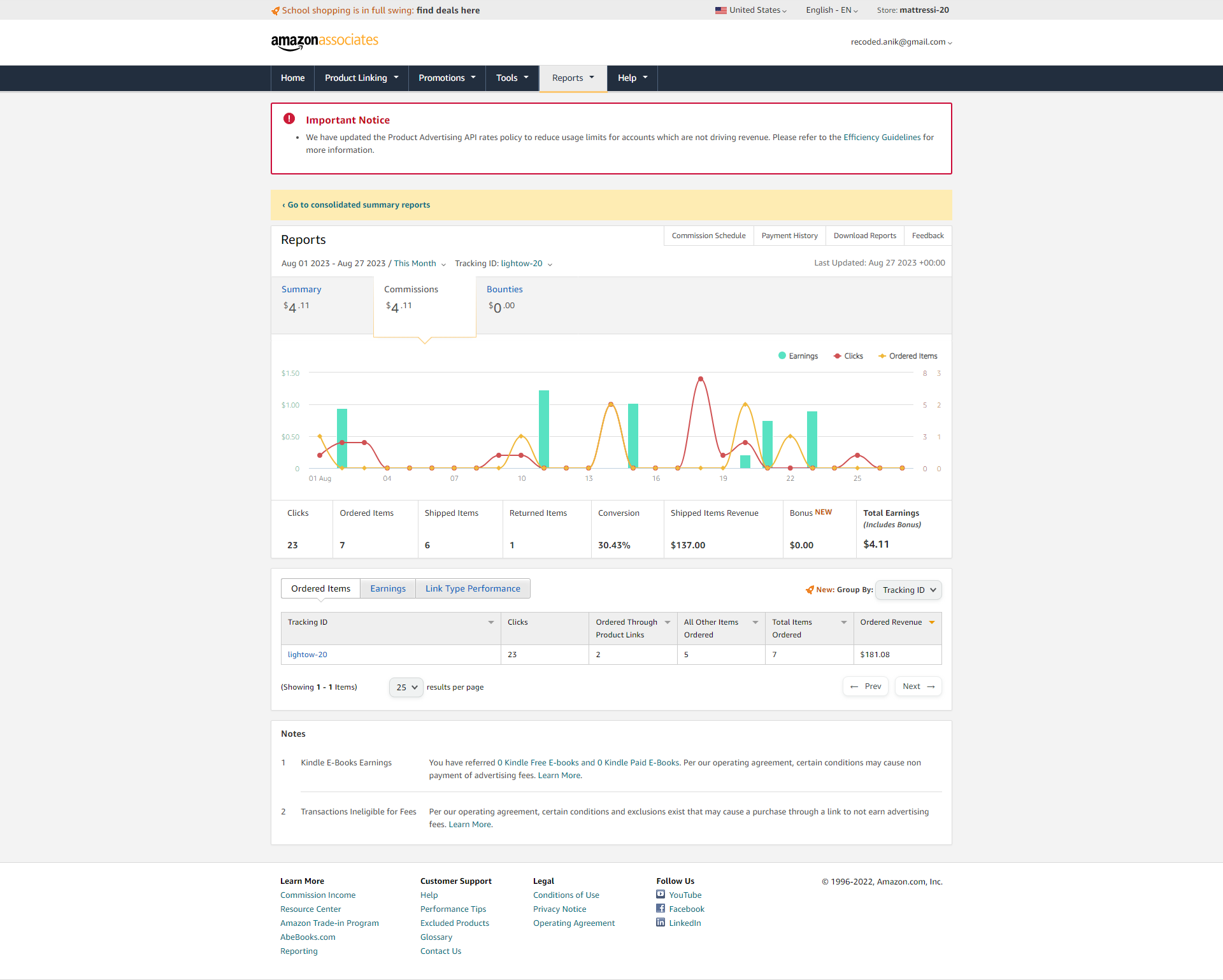Open the Product Linking menu
The width and height of the screenshot is (1223, 980).
(x=361, y=78)
